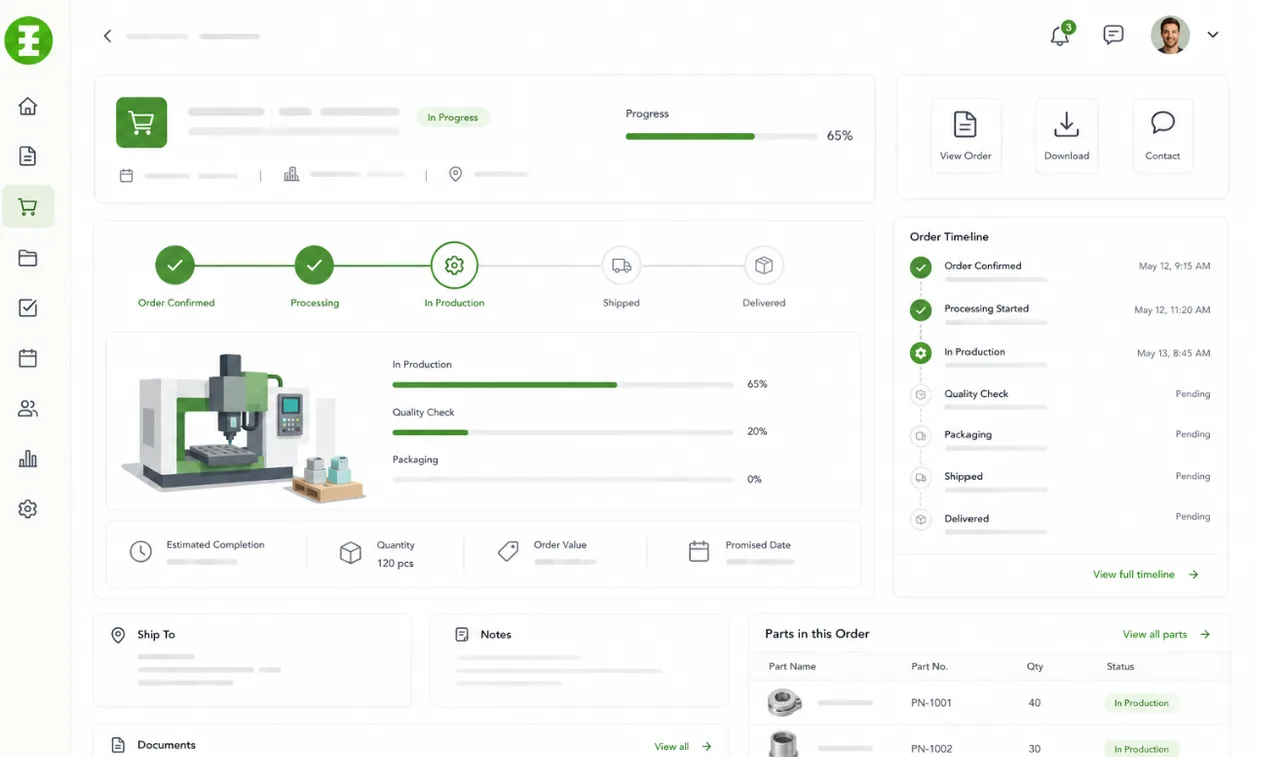Click the May 12, 9:15 AM timestamp

pos(1174,267)
